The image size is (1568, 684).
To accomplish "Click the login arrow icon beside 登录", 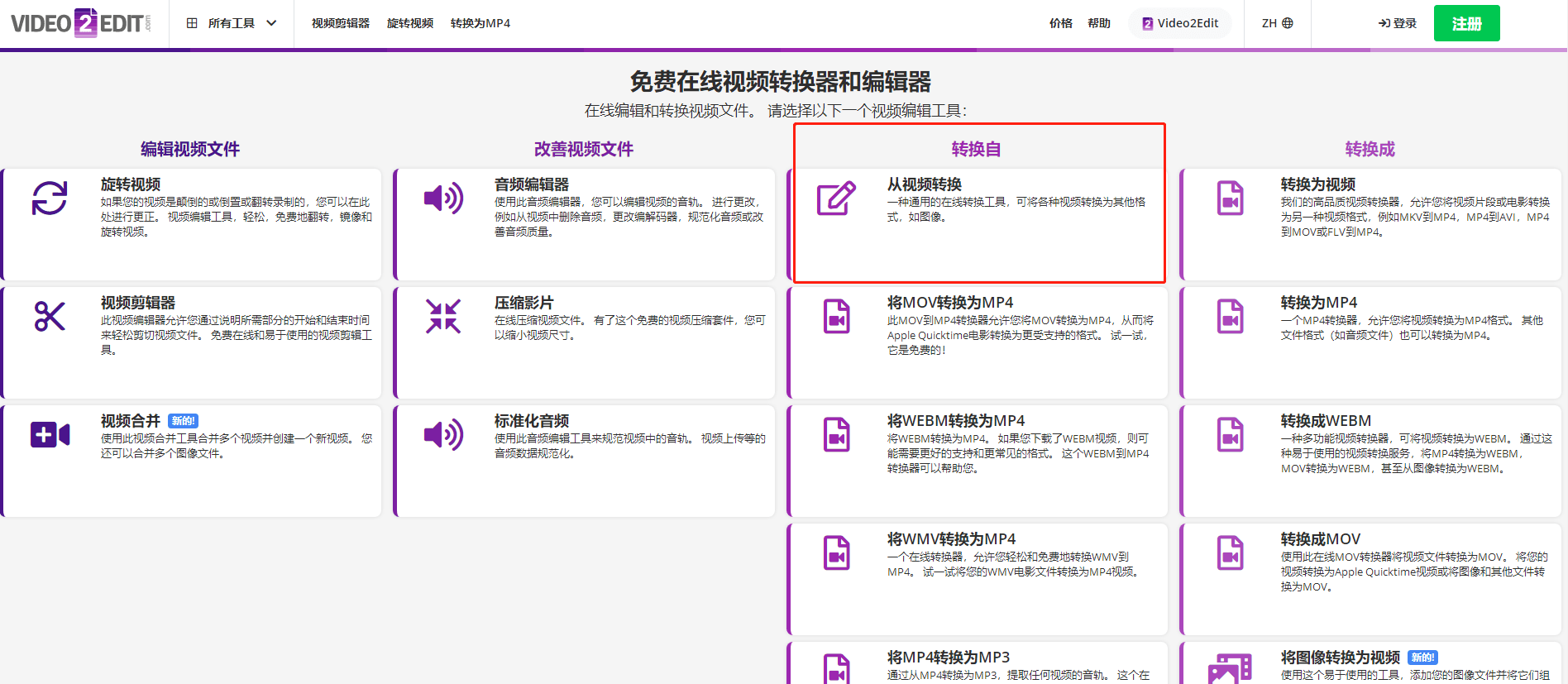I will tap(1384, 23).
